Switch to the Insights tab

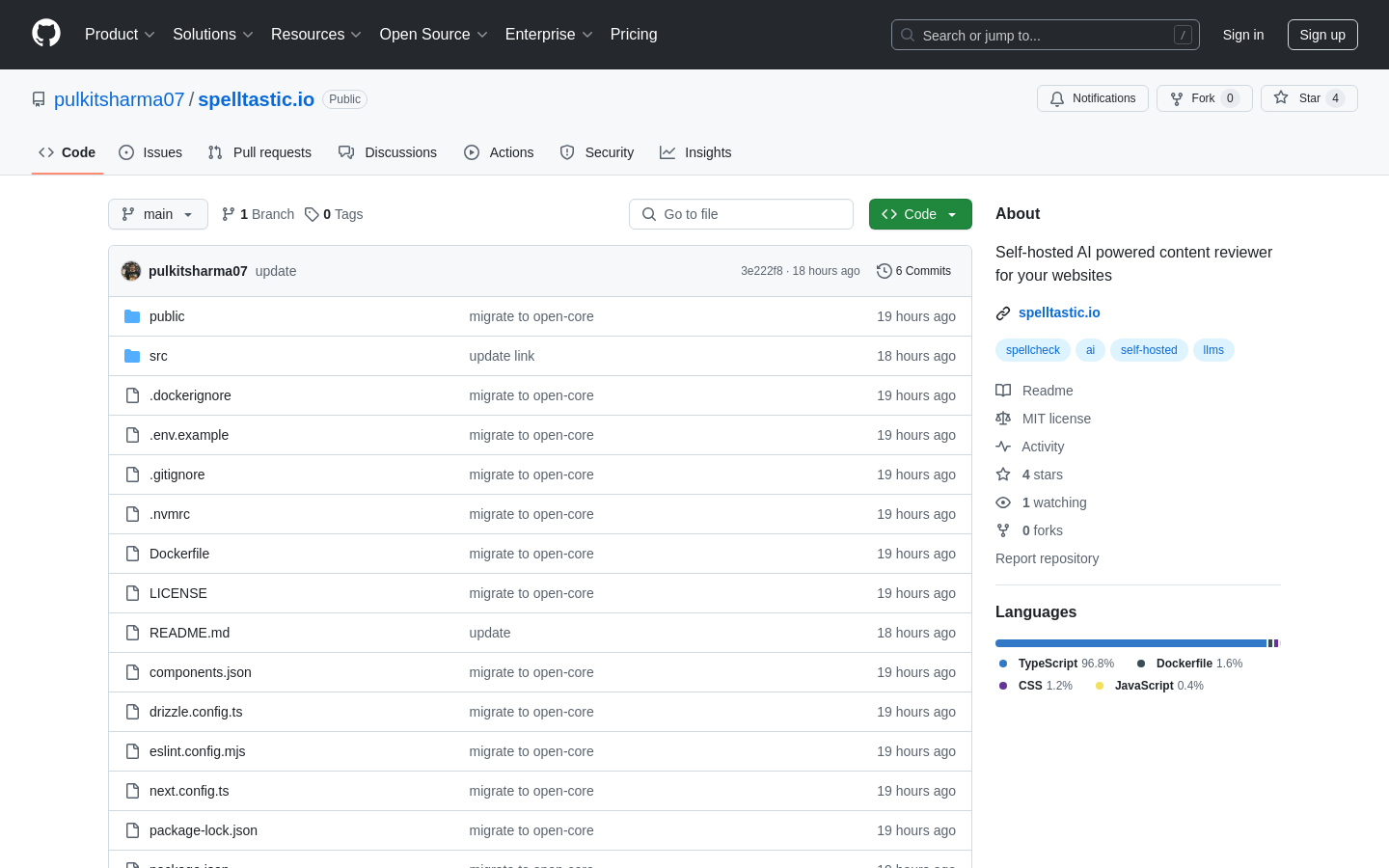click(x=695, y=152)
